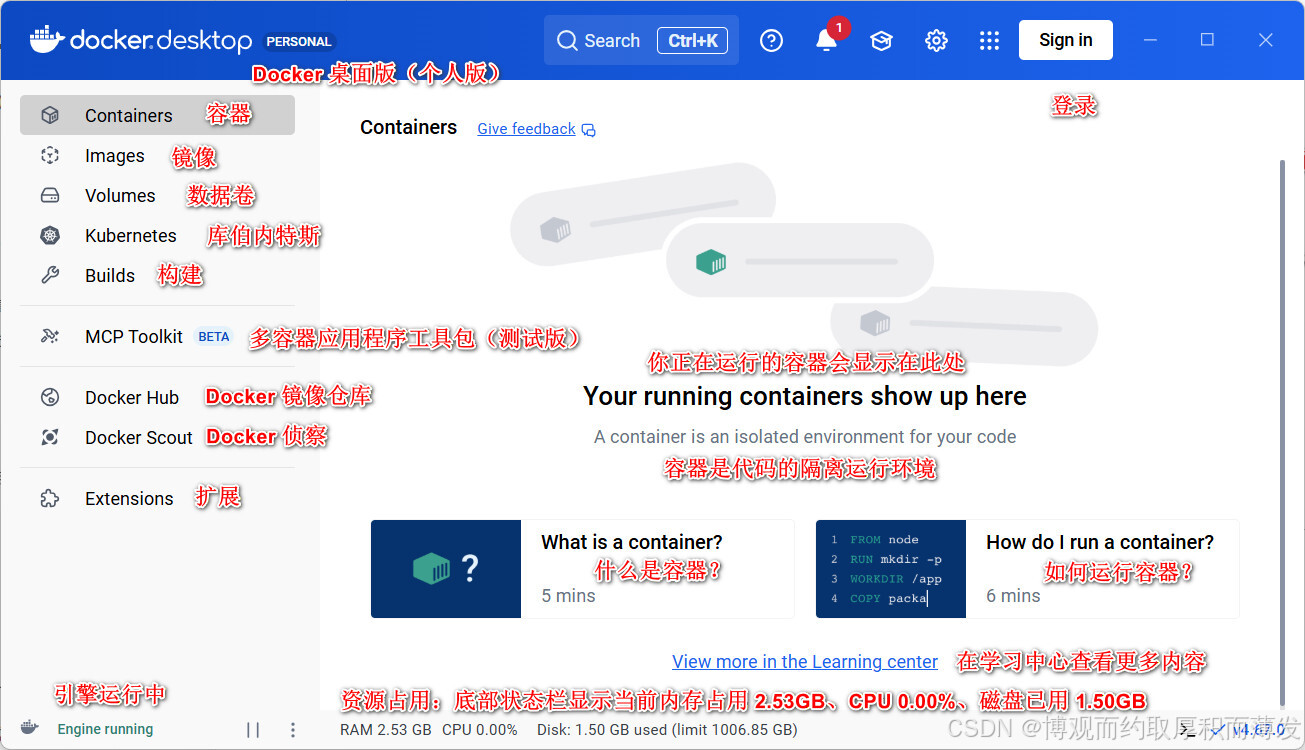The width and height of the screenshot is (1305, 750).
Task: Open the nine-dot apps grid menu
Action: (x=989, y=40)
